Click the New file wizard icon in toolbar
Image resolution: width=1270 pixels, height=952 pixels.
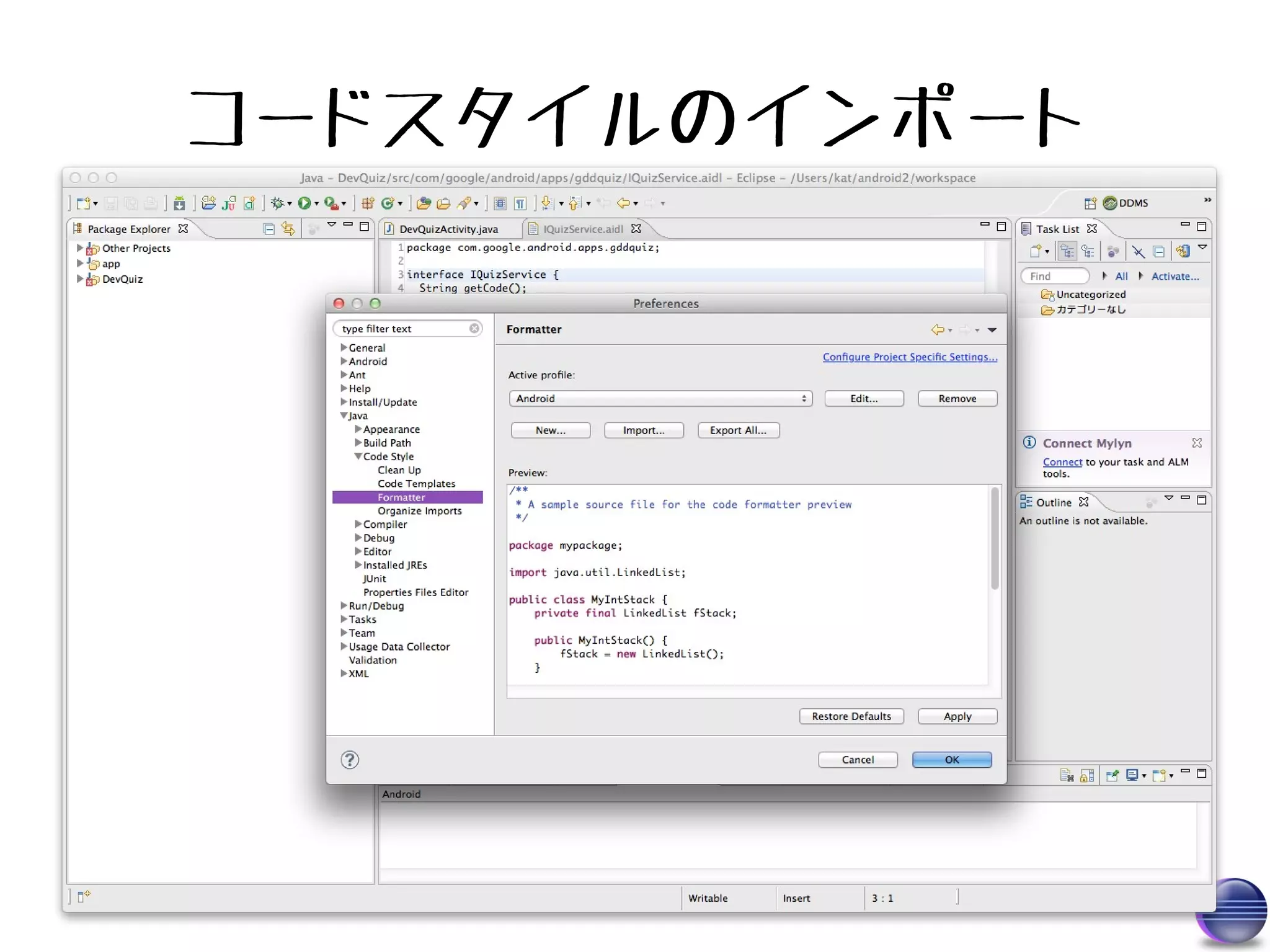click(84, 203)
